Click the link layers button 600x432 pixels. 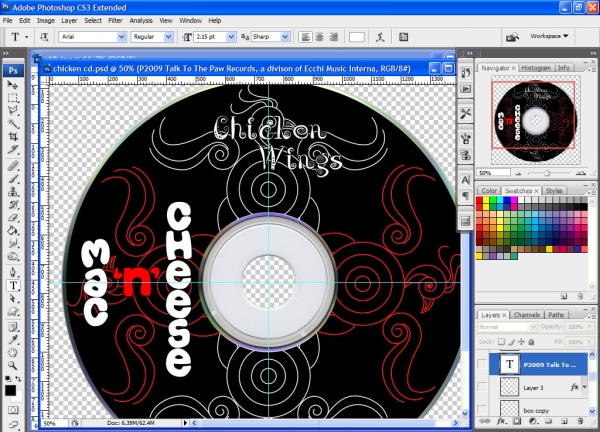[x=484, y=421]
